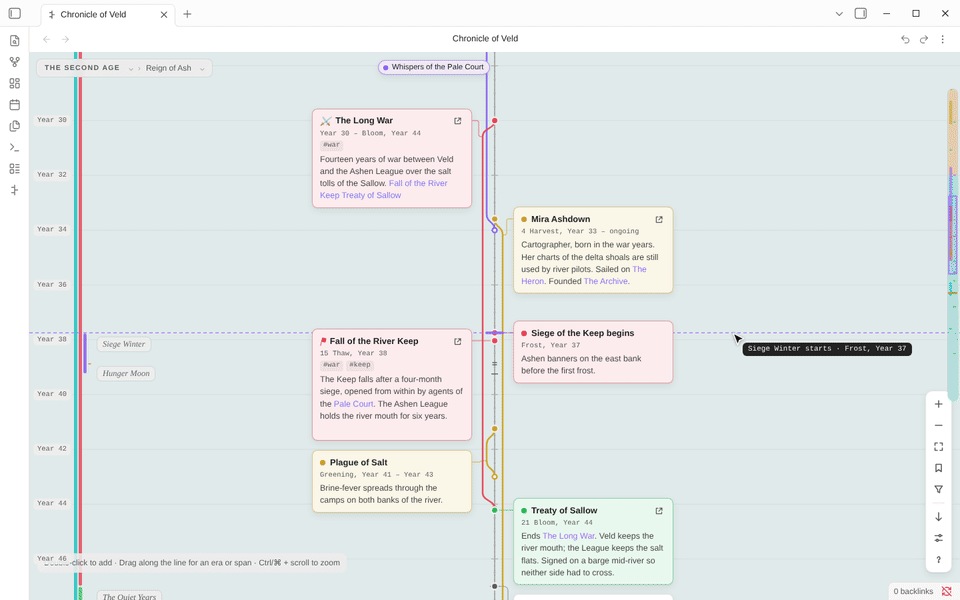Open the three-dot more options menu
This screenshot has width=960, height=600.
coord(943,39)
